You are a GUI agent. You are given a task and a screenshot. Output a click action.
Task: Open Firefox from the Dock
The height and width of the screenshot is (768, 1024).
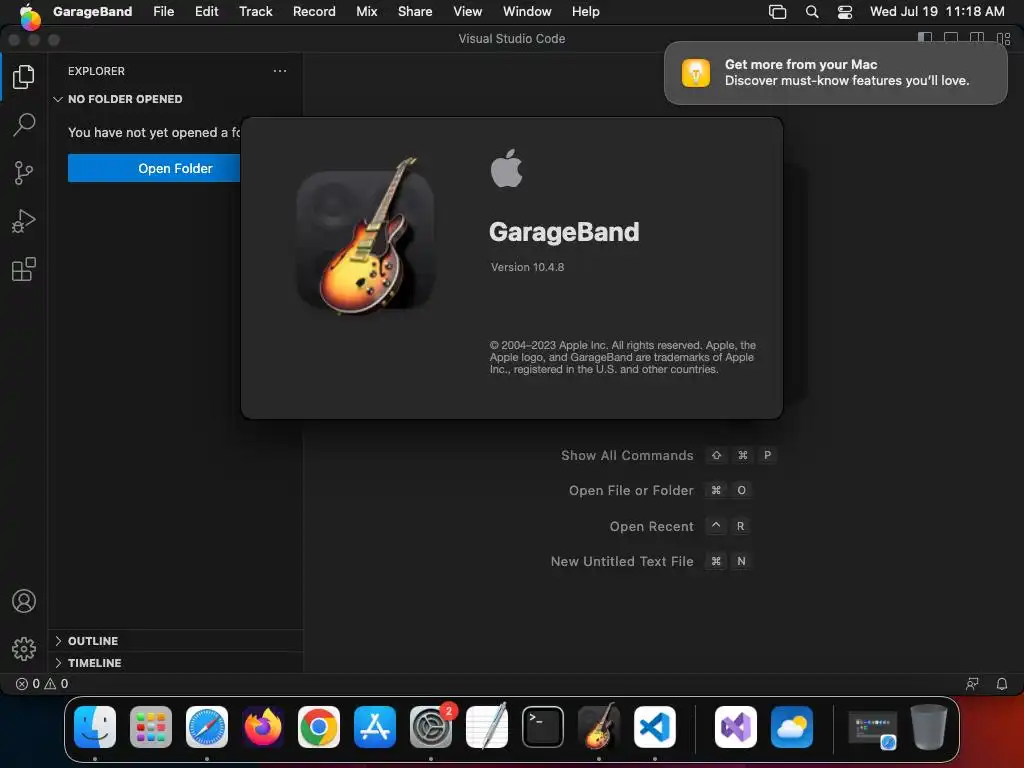(263, 727)
